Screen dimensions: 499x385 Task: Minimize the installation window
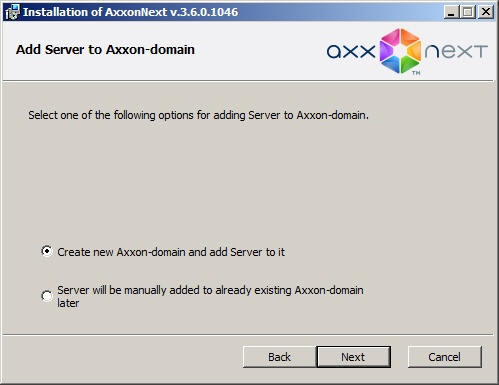(x=451, y=12)
